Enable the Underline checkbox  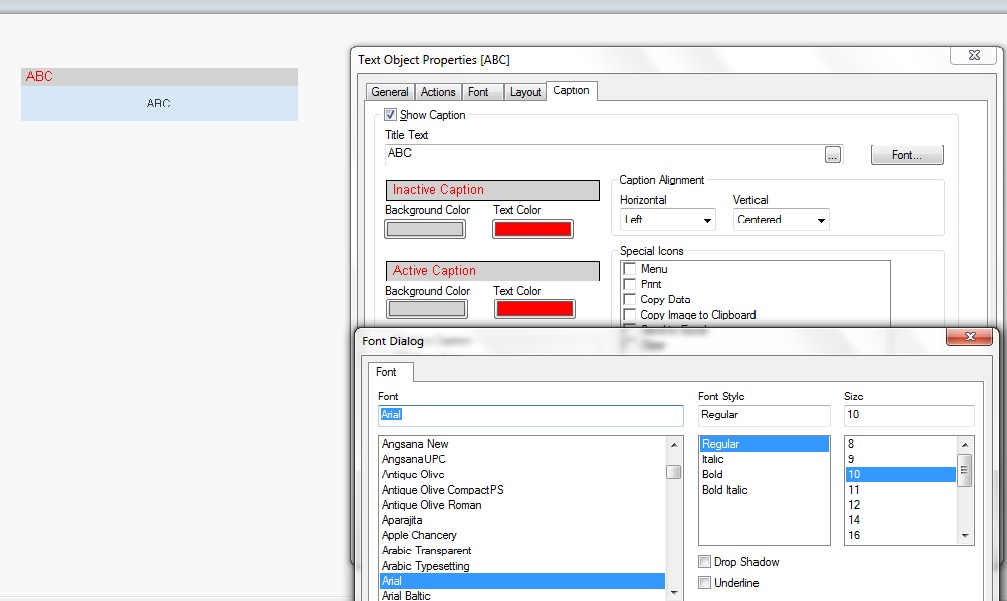pos(705,583)
